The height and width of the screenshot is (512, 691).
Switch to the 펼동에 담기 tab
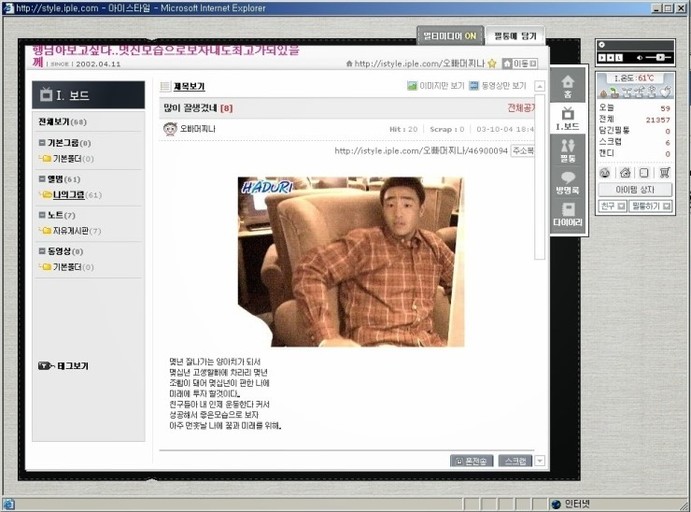point(515,36)
